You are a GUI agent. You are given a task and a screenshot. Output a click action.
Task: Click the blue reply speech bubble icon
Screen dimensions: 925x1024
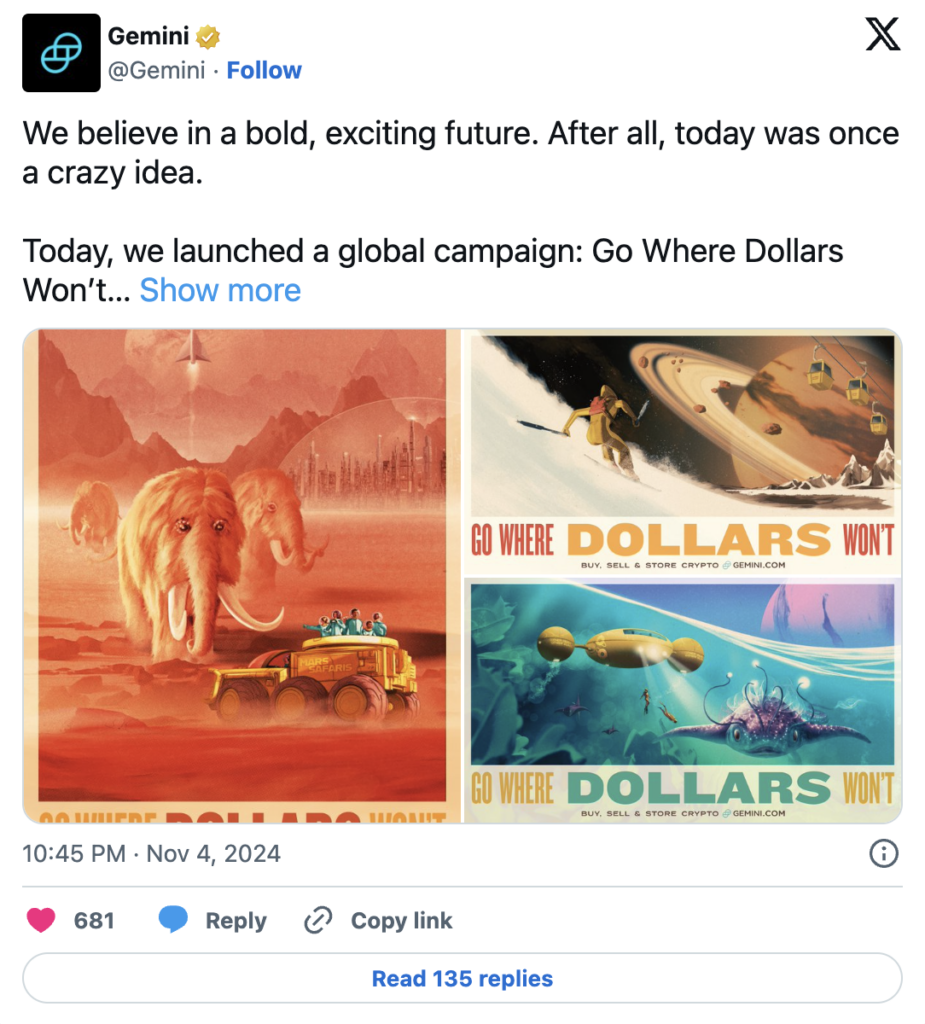tap(173, 920)
